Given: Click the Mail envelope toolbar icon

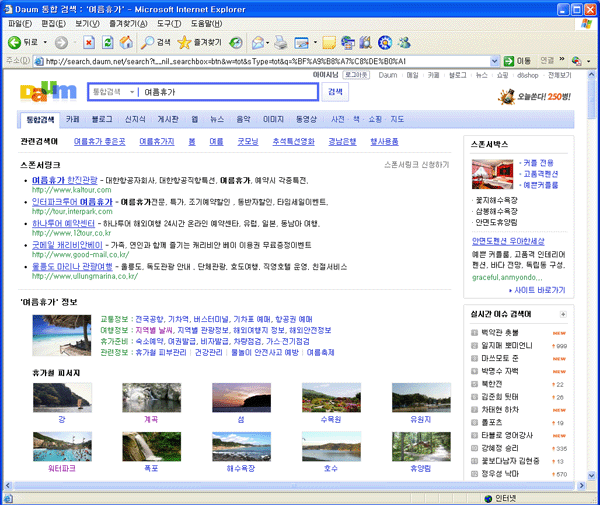Looking at the screenshot, I should [258, 42].
